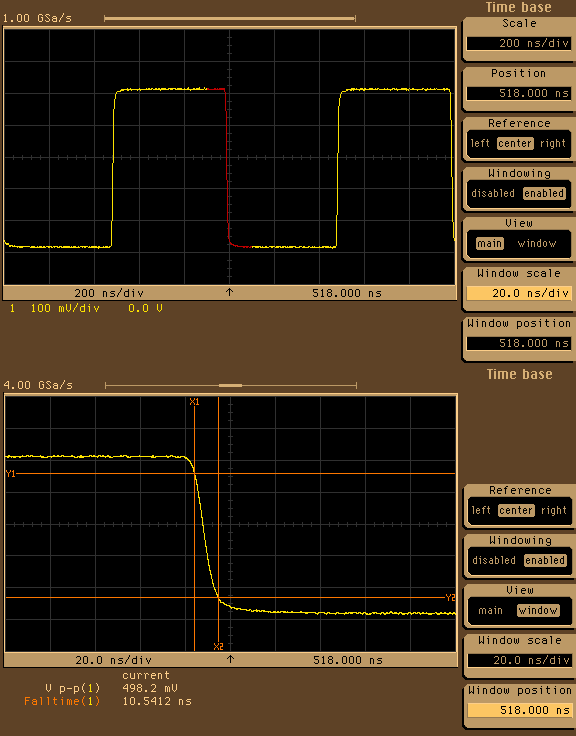Image resolution: width=576 pixels, height=736 pixels.
Task: Choose window in top View panel
Action: [x=537, y=244]
